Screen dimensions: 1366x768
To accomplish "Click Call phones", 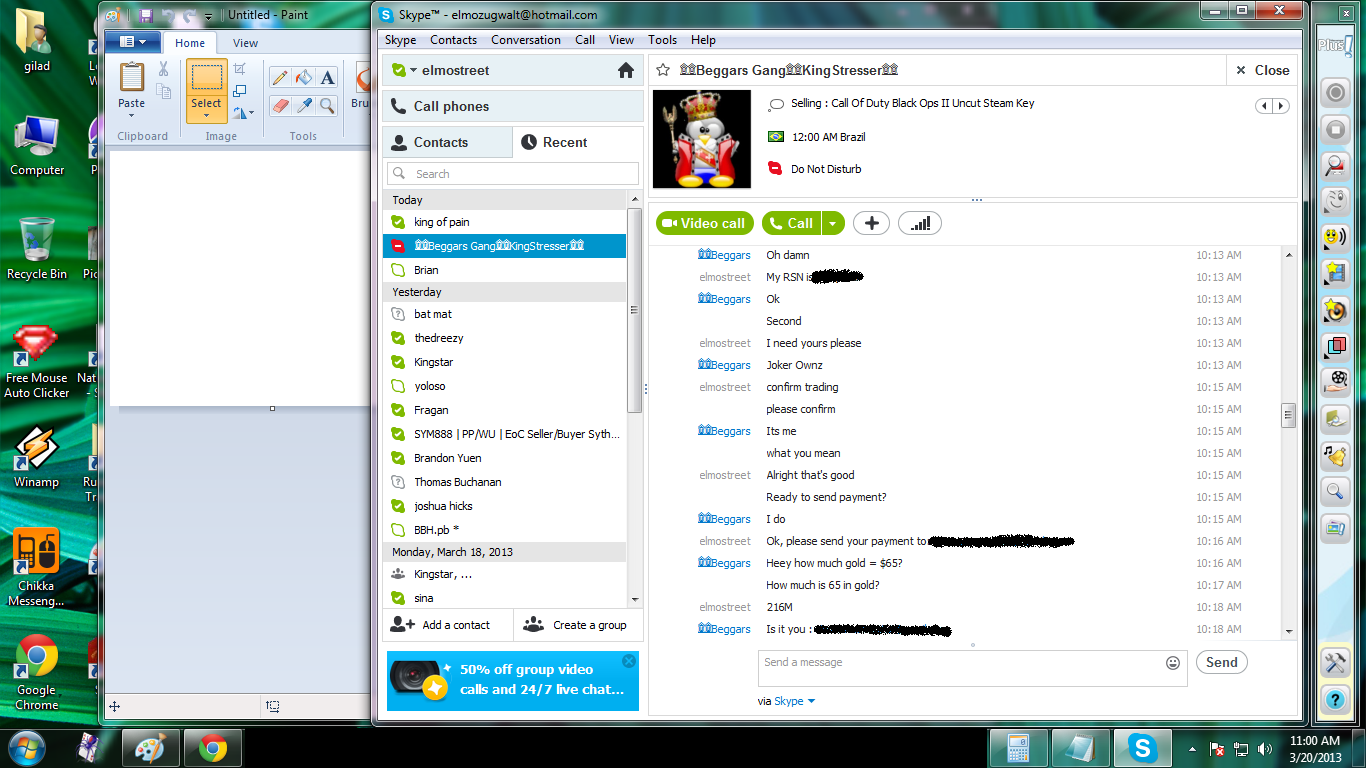I will [513, 106].
